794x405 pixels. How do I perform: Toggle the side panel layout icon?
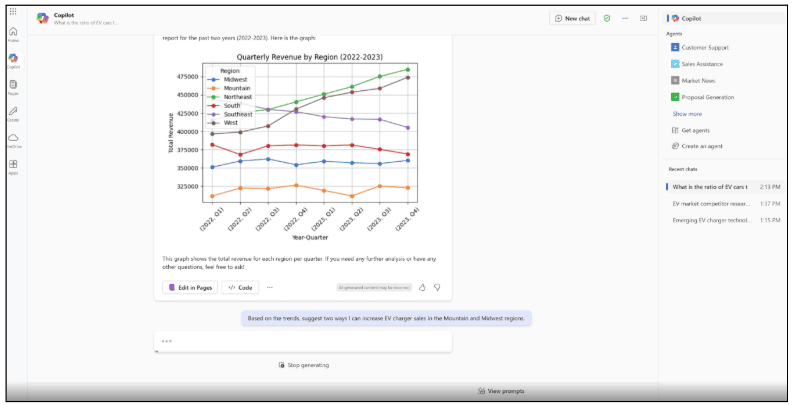pyautogui.click(x=643, y=18)
